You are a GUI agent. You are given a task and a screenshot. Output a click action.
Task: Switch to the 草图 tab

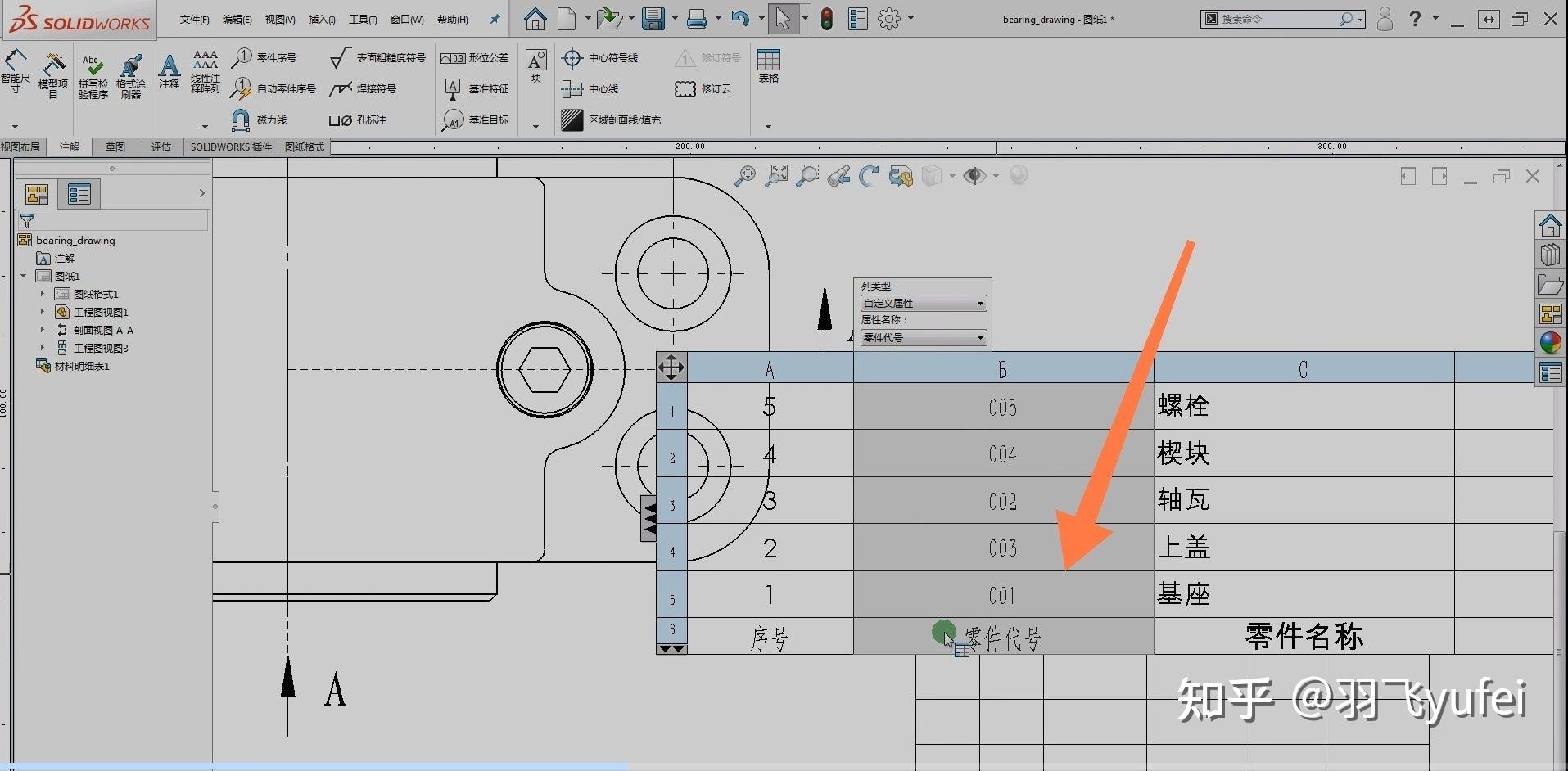coord(115,147)
